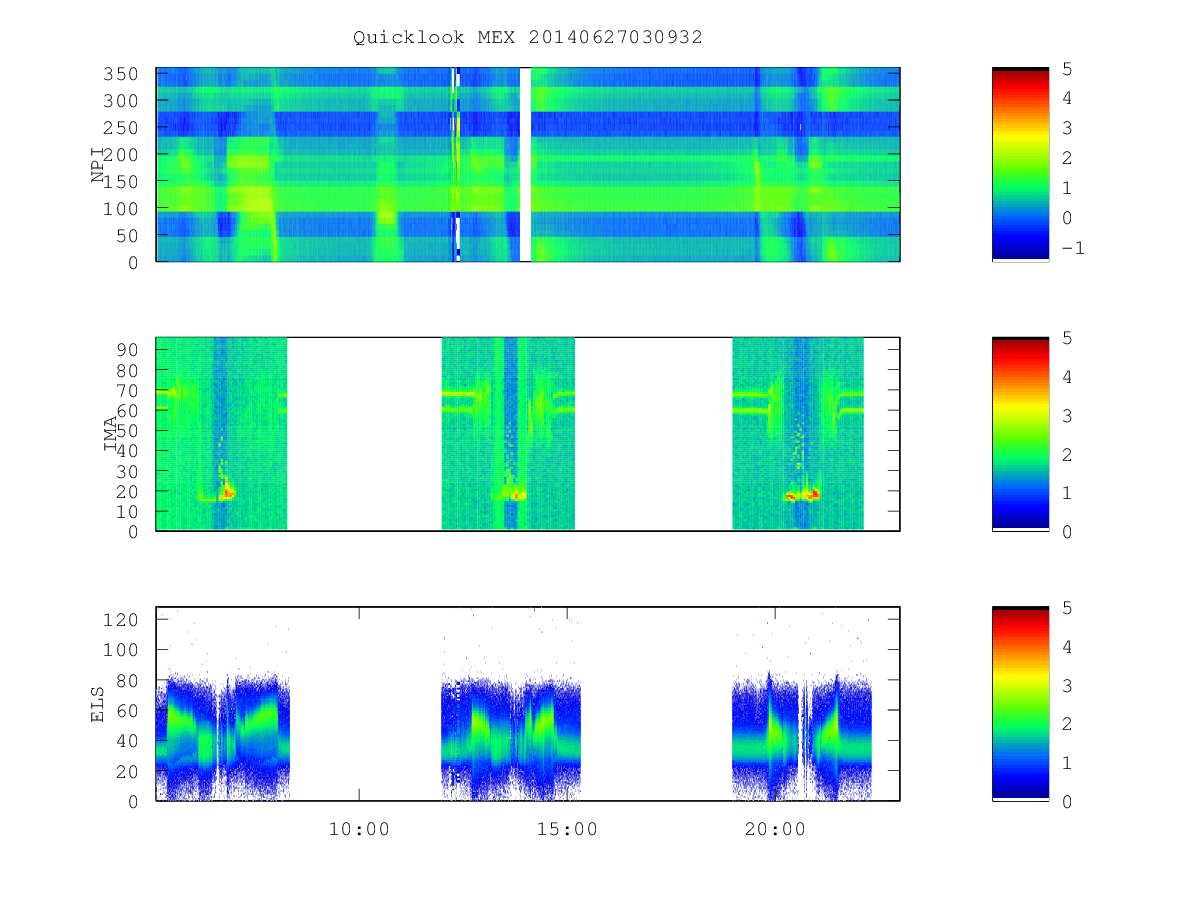Click the last IMA data segment

pyautogui.click(x=798, y=434)
